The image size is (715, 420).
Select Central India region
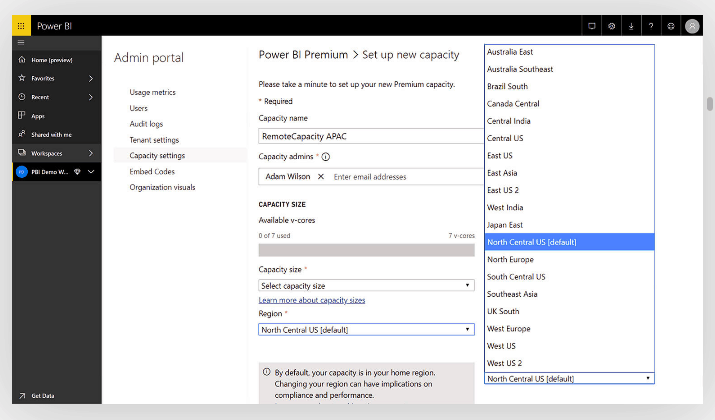point(569,121)
